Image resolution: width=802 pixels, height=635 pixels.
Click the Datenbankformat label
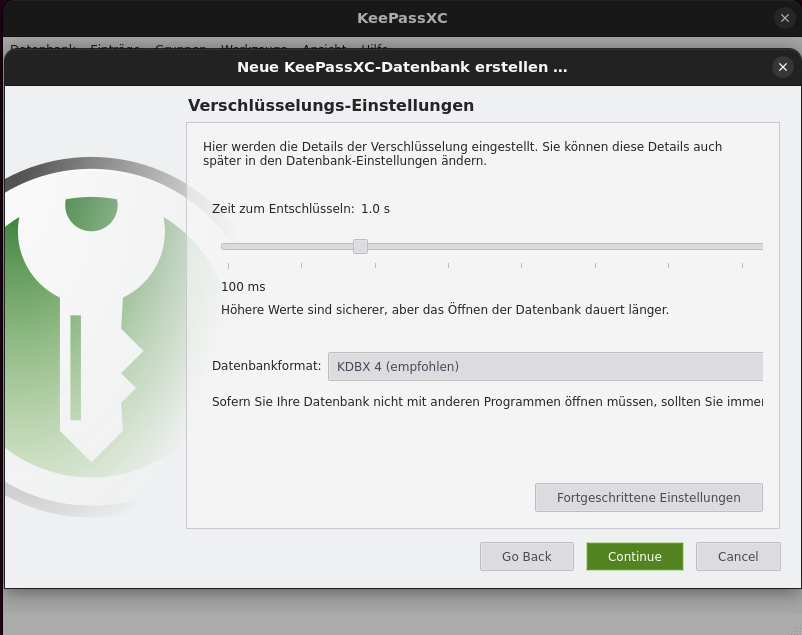pos(266,366)
